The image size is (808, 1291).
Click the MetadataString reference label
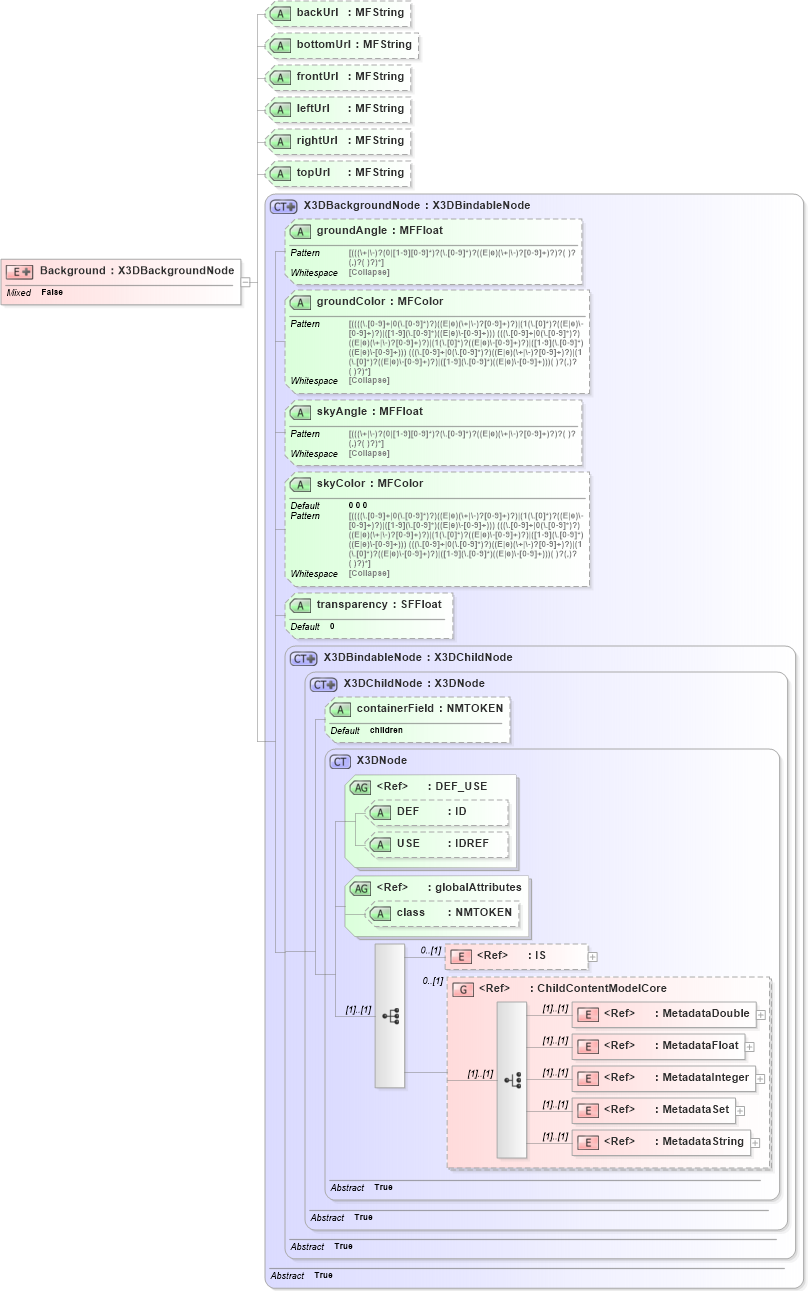pyautogui.click(x=674, y=1142)
